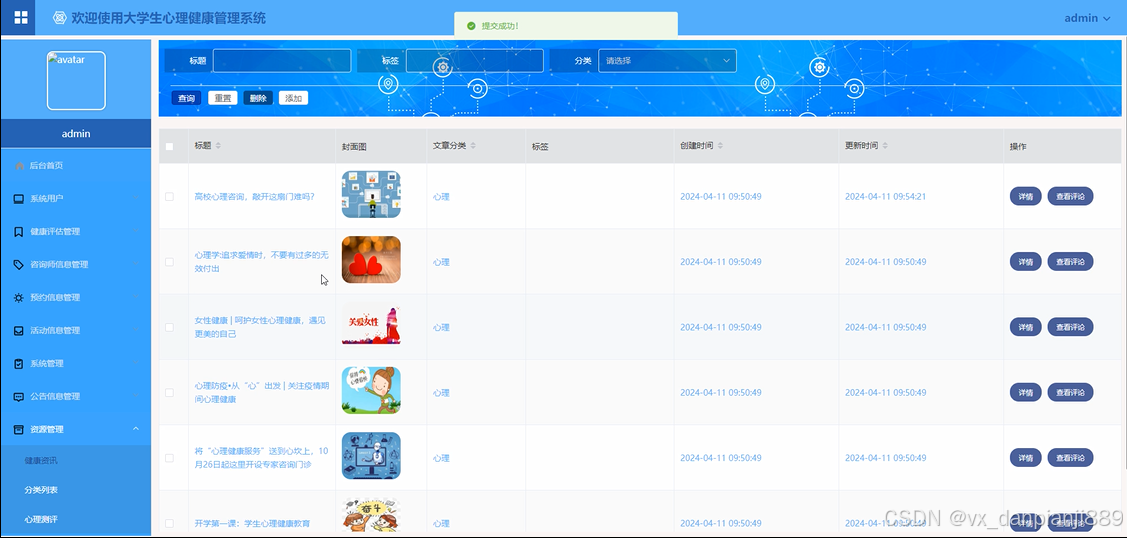Viewport: 1127px width, 538px height.
Task: Click title text 开学第一课：学生心理健康教育
Action: tap(252, 524)
